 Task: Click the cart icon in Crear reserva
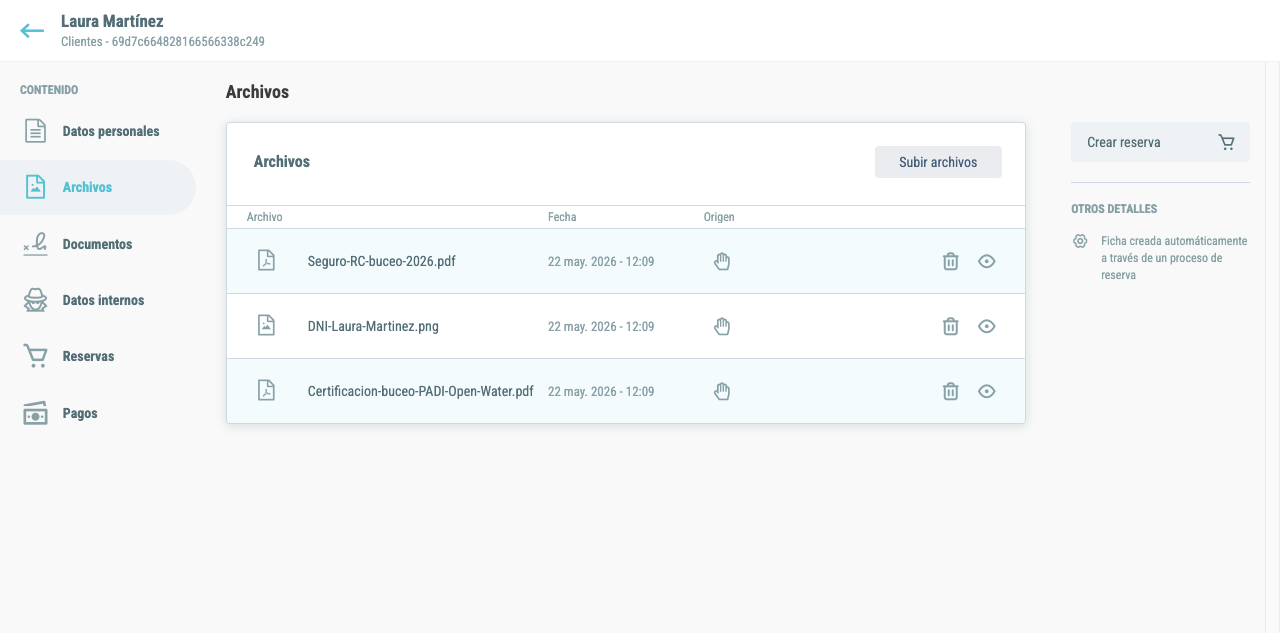[x=1227, y=142]
